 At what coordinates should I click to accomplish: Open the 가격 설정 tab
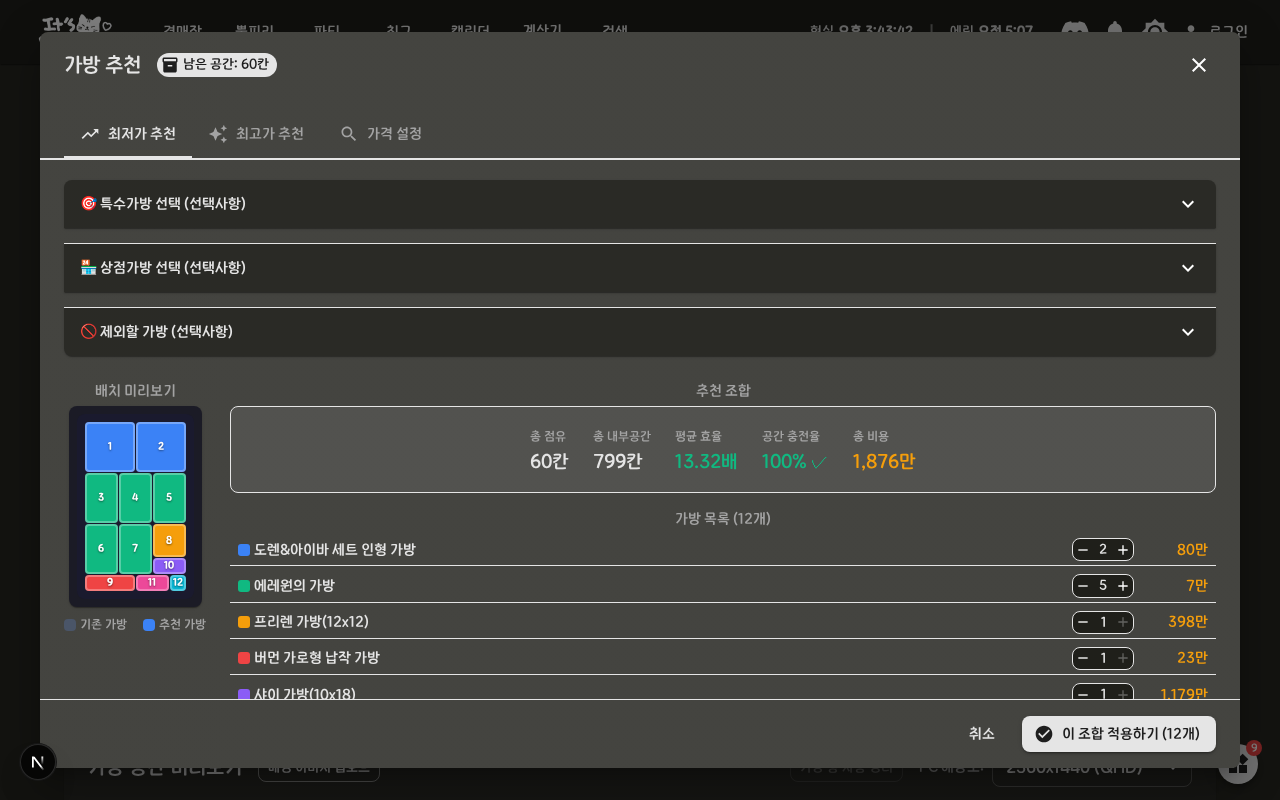(x=381, y=134)
